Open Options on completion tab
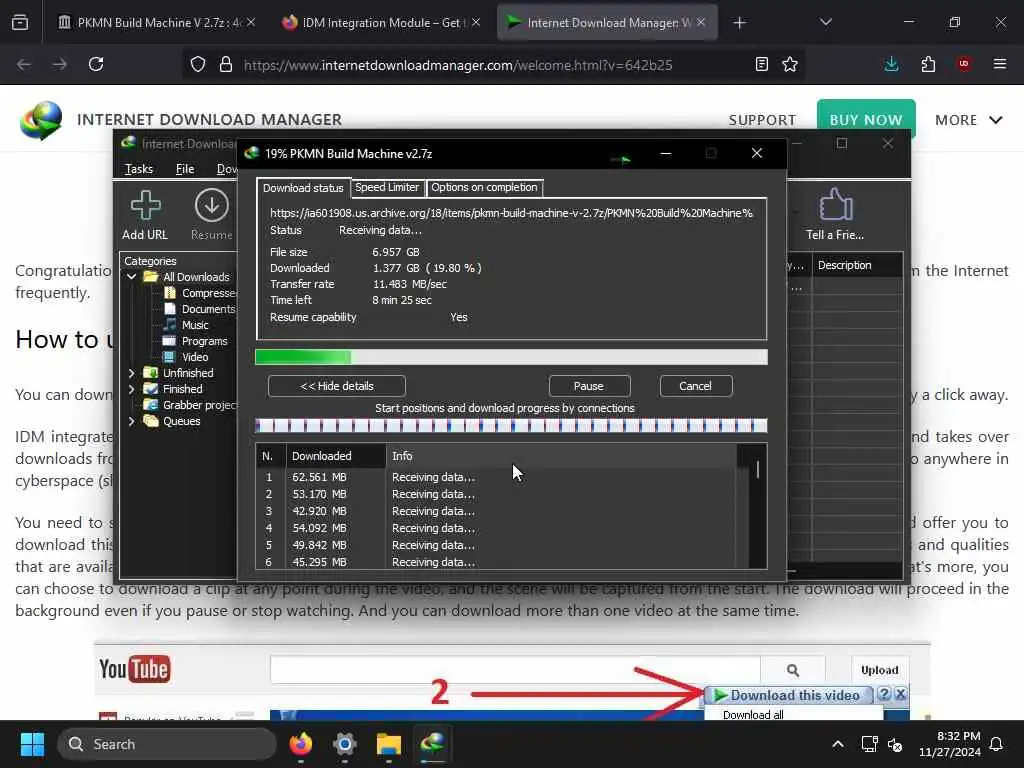 click(484, 187)
